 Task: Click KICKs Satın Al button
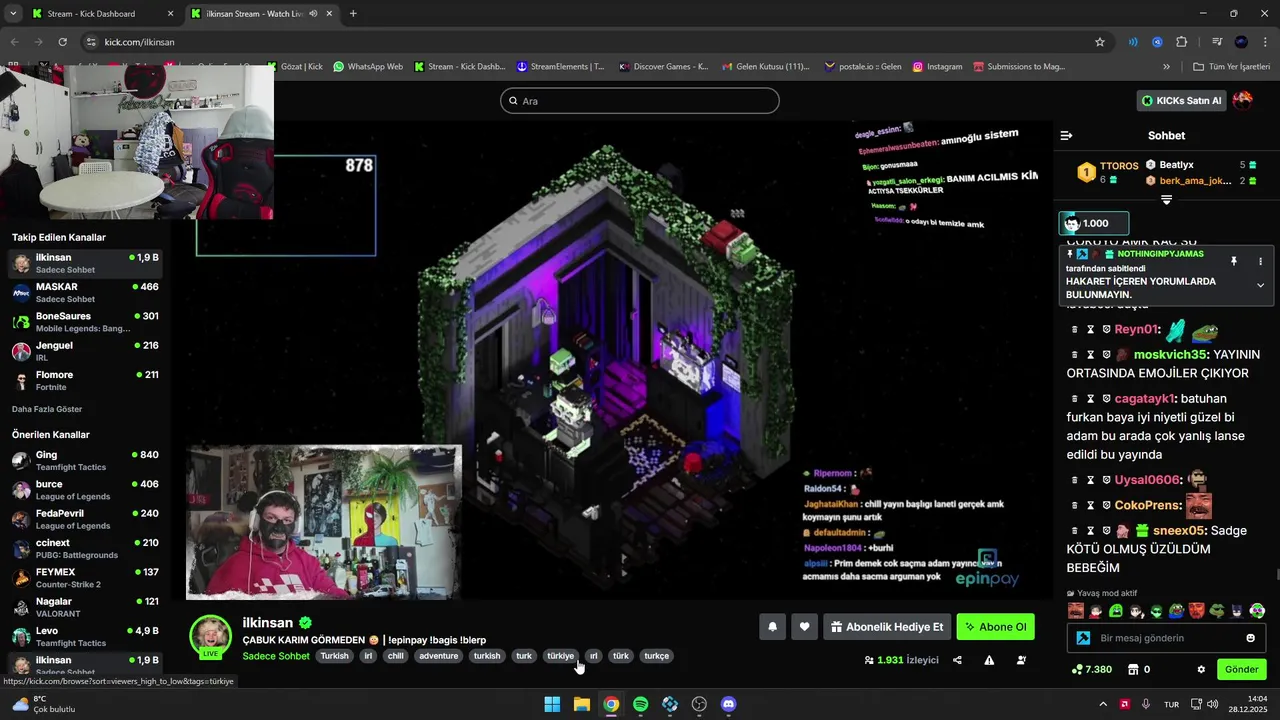tap(1182, 100)
